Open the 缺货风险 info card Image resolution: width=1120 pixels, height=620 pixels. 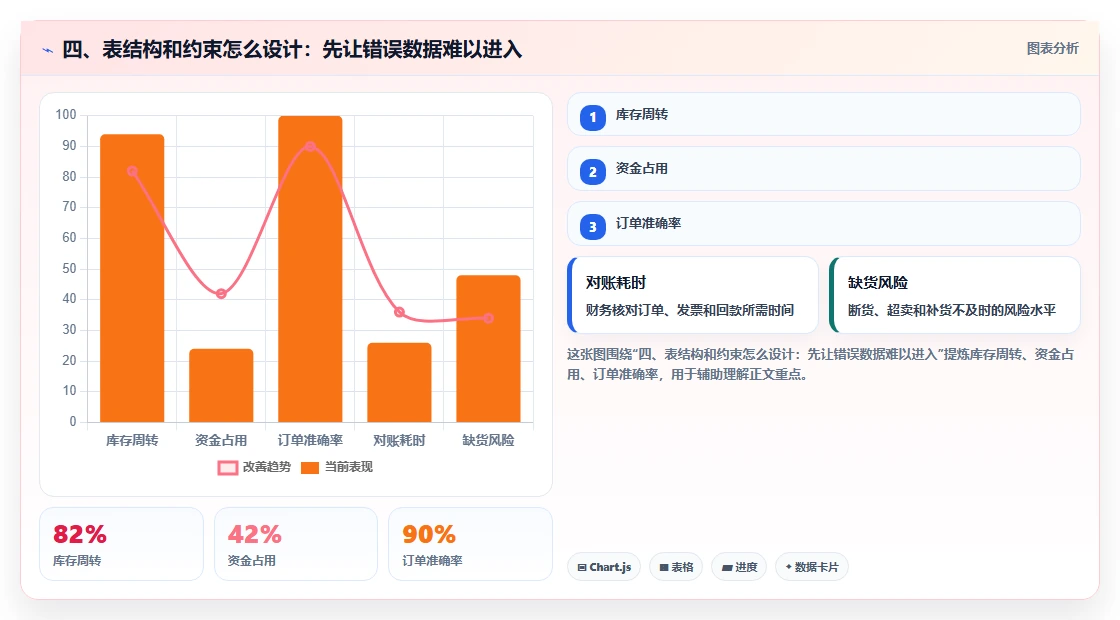955,295
